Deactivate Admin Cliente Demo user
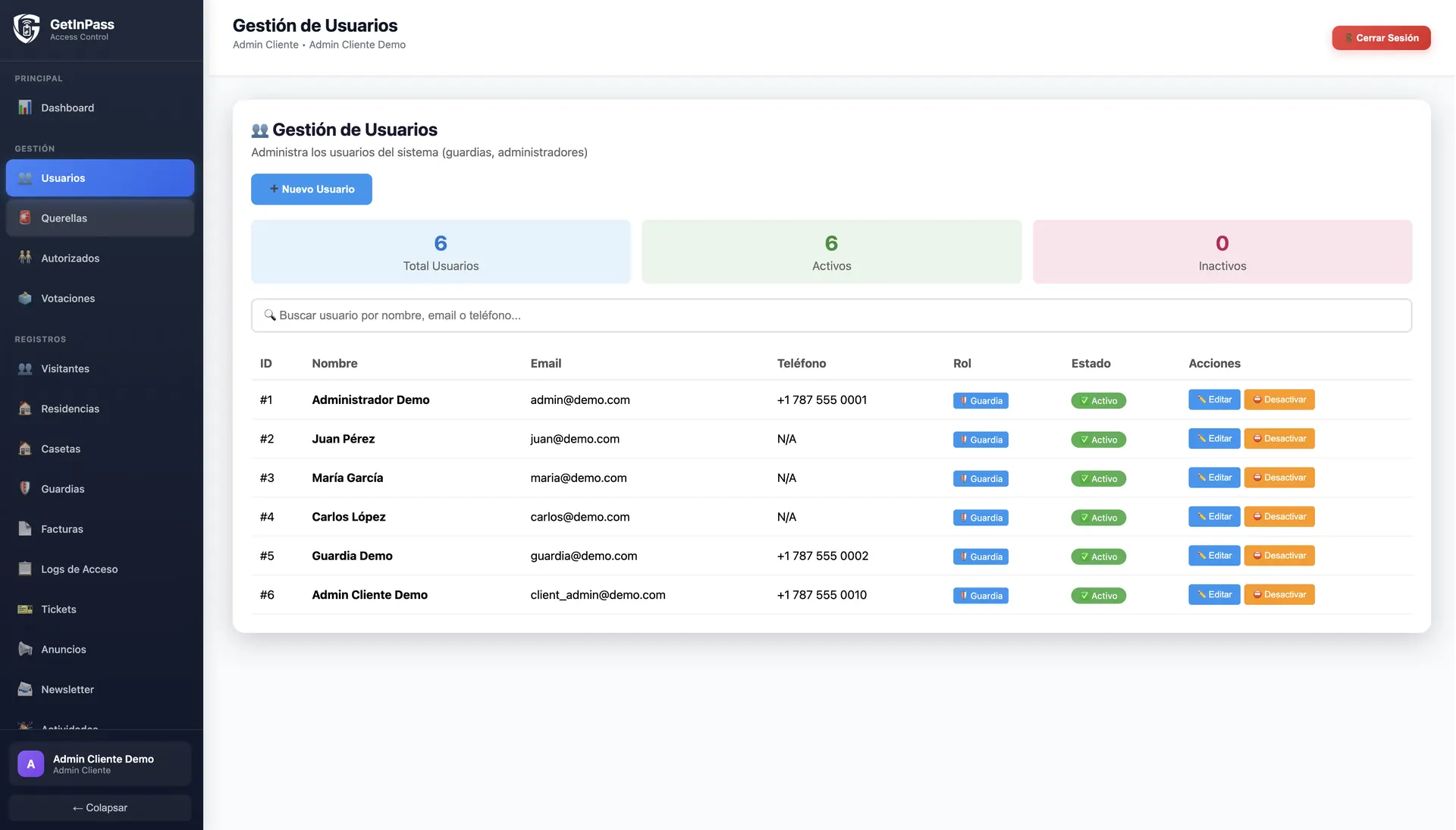 (x=1279, y=595)
